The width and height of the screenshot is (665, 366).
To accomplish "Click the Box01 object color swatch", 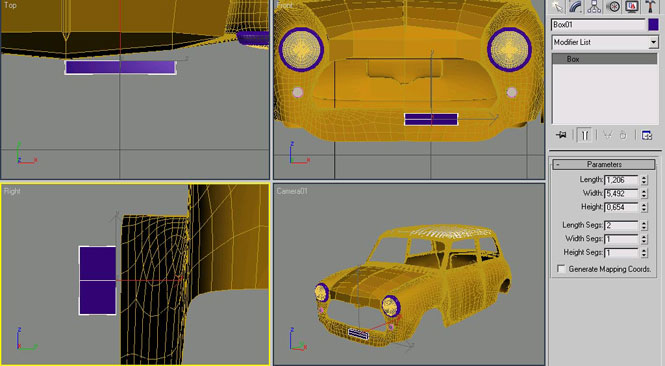I will [654, 25].
